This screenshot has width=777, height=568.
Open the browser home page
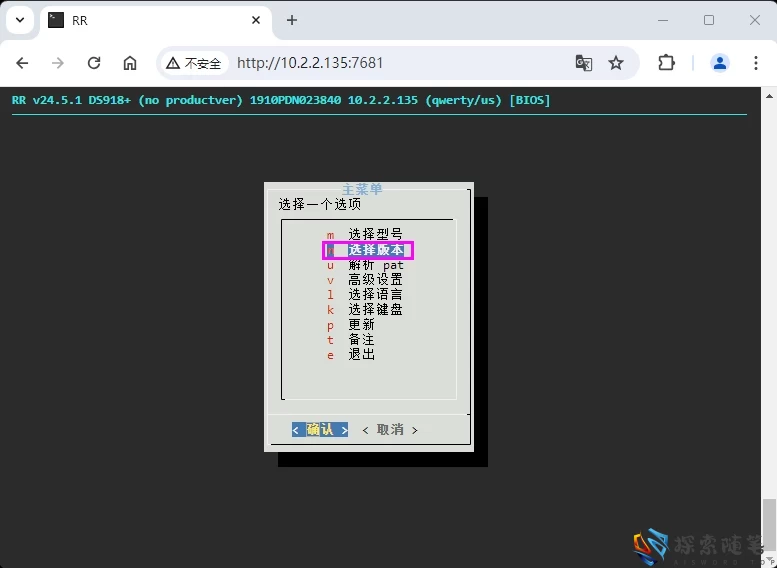tap(130, 63)
